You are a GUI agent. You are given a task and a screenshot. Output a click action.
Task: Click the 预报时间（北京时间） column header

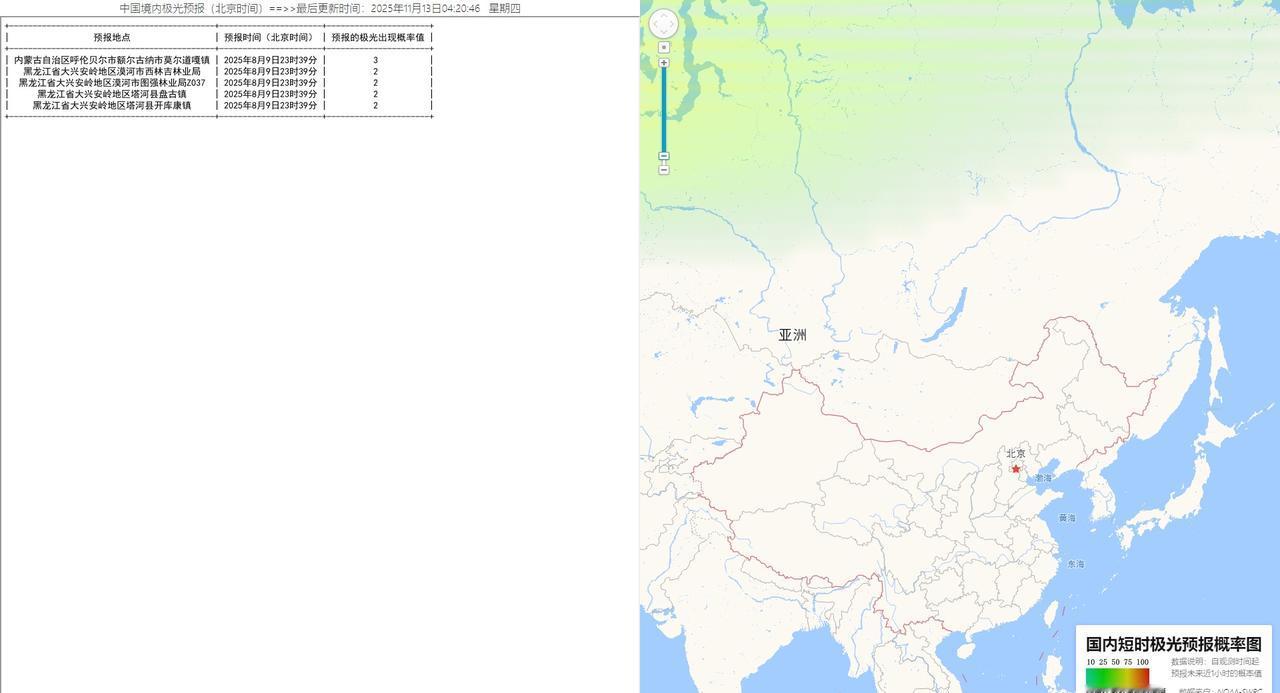270,37
